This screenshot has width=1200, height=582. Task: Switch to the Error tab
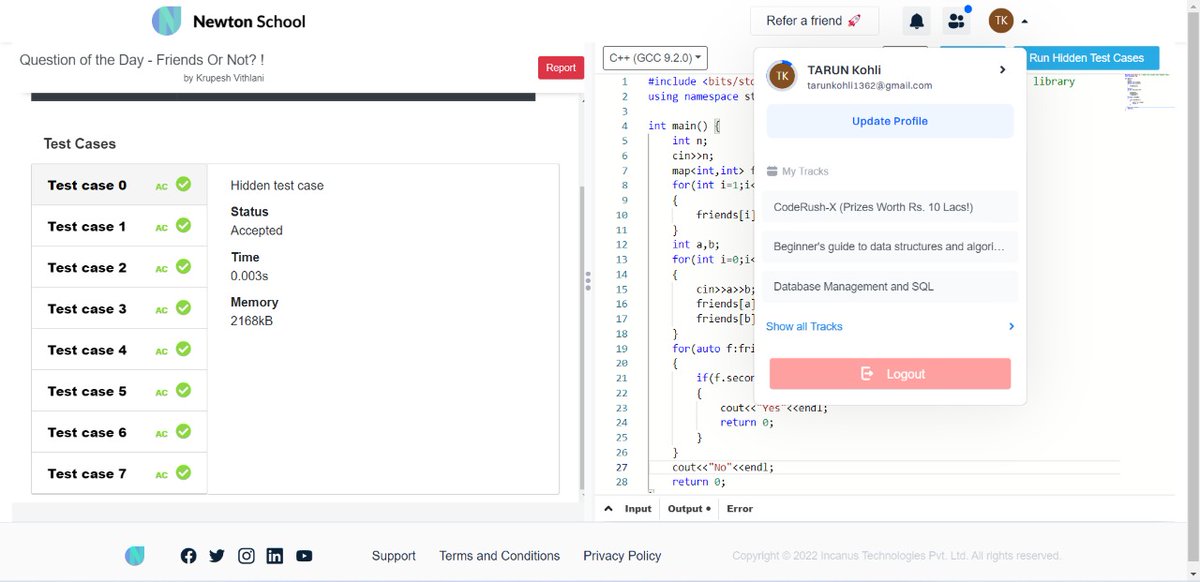[x=739, y=508]
